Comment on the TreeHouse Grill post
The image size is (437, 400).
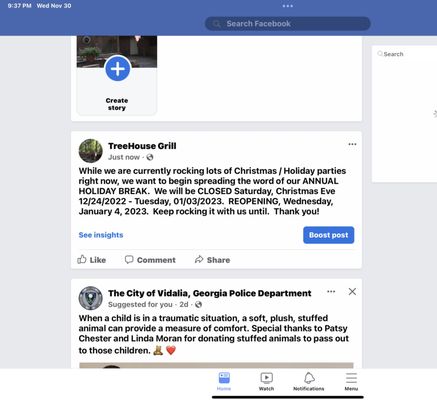(150, 260)
